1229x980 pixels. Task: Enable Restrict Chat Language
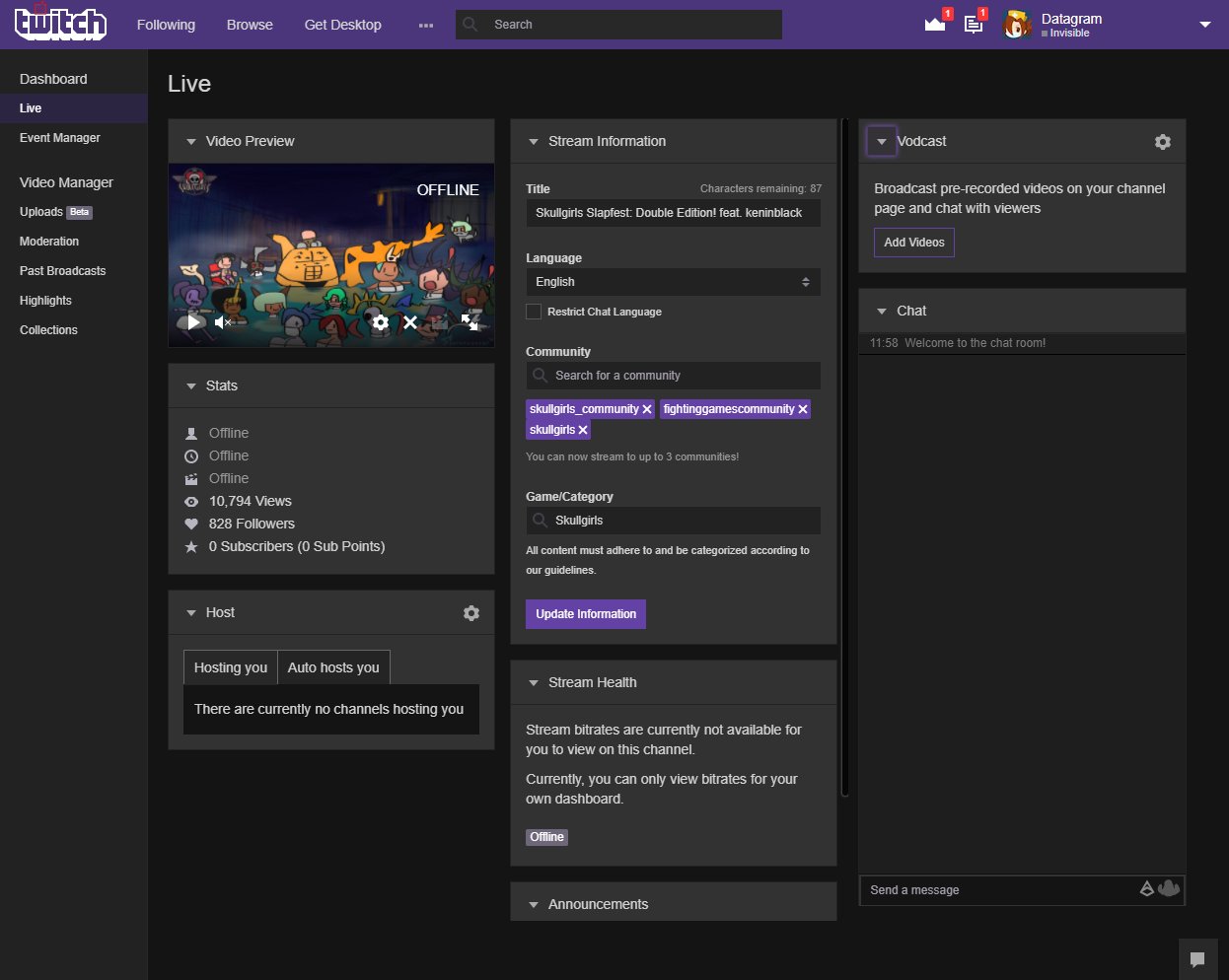coord(533,312)
